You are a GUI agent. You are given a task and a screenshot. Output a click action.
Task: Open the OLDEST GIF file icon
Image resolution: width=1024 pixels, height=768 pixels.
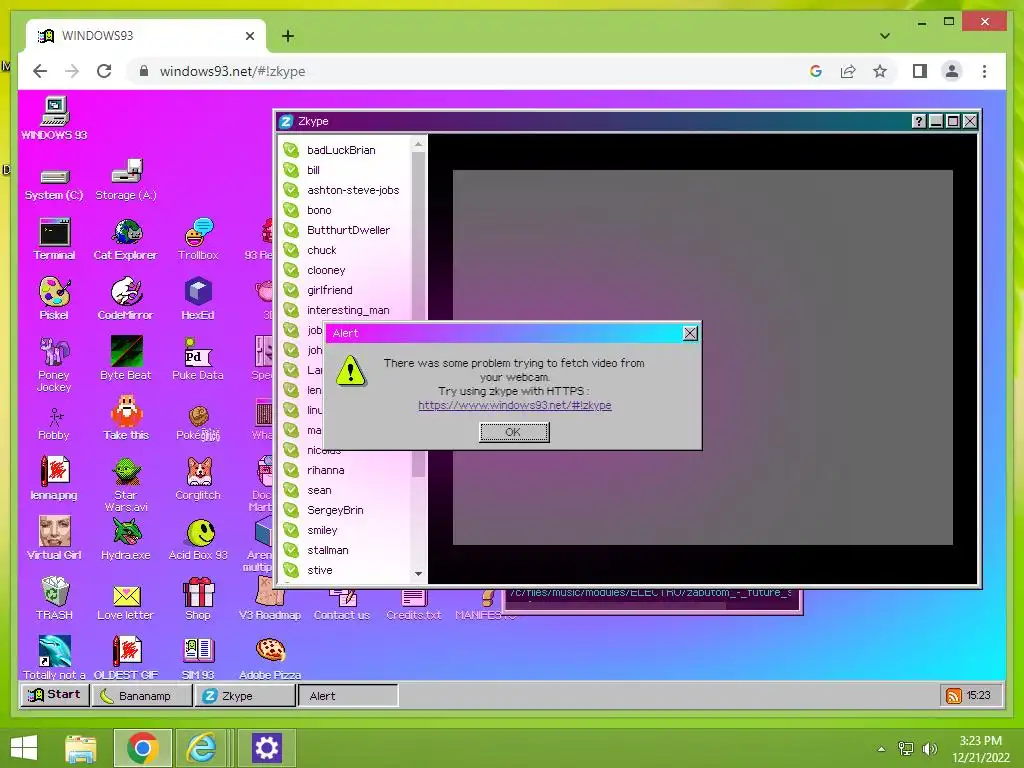(126, 658)
